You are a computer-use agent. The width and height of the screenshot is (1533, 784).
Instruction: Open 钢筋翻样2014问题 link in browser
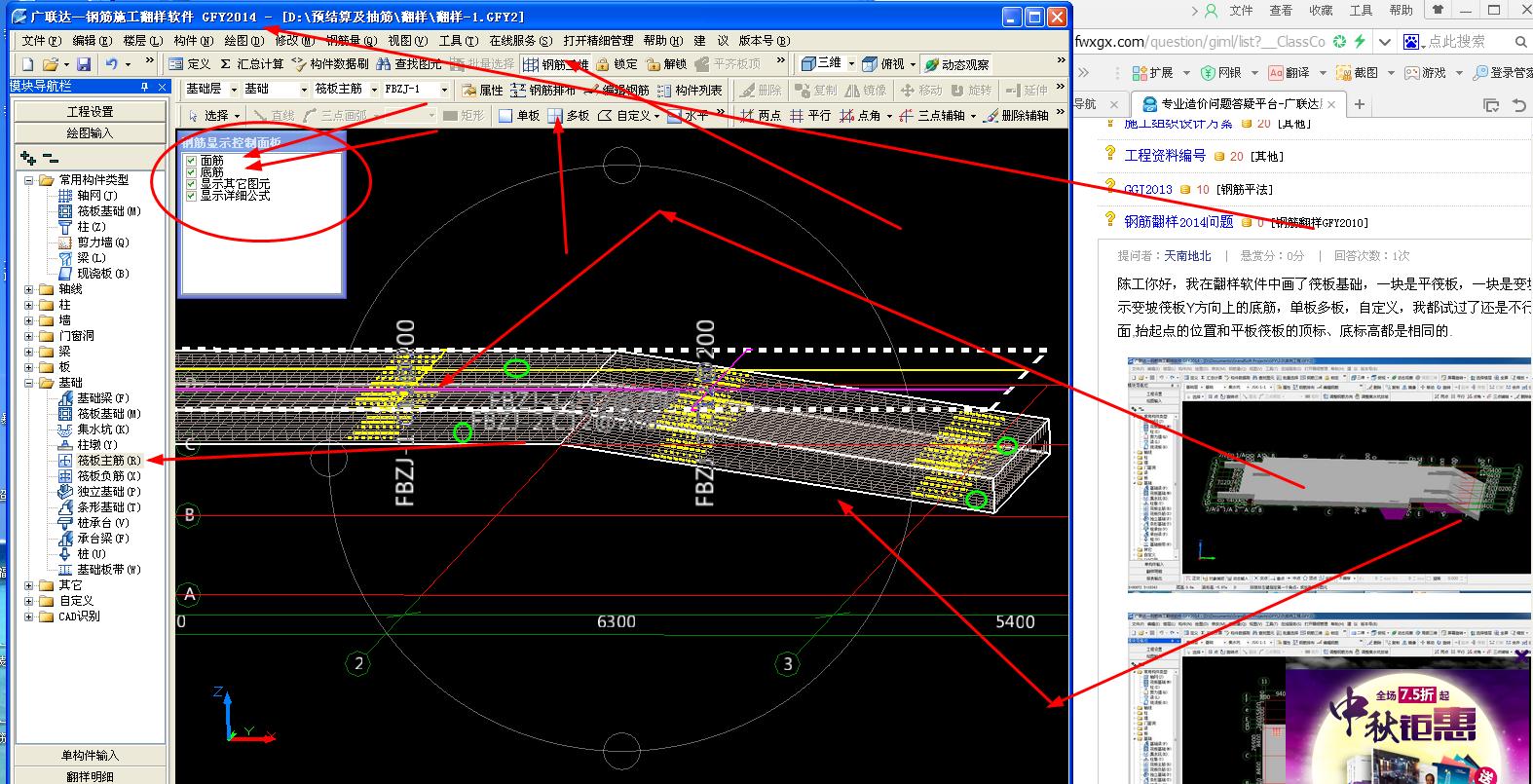point(1178,221)
